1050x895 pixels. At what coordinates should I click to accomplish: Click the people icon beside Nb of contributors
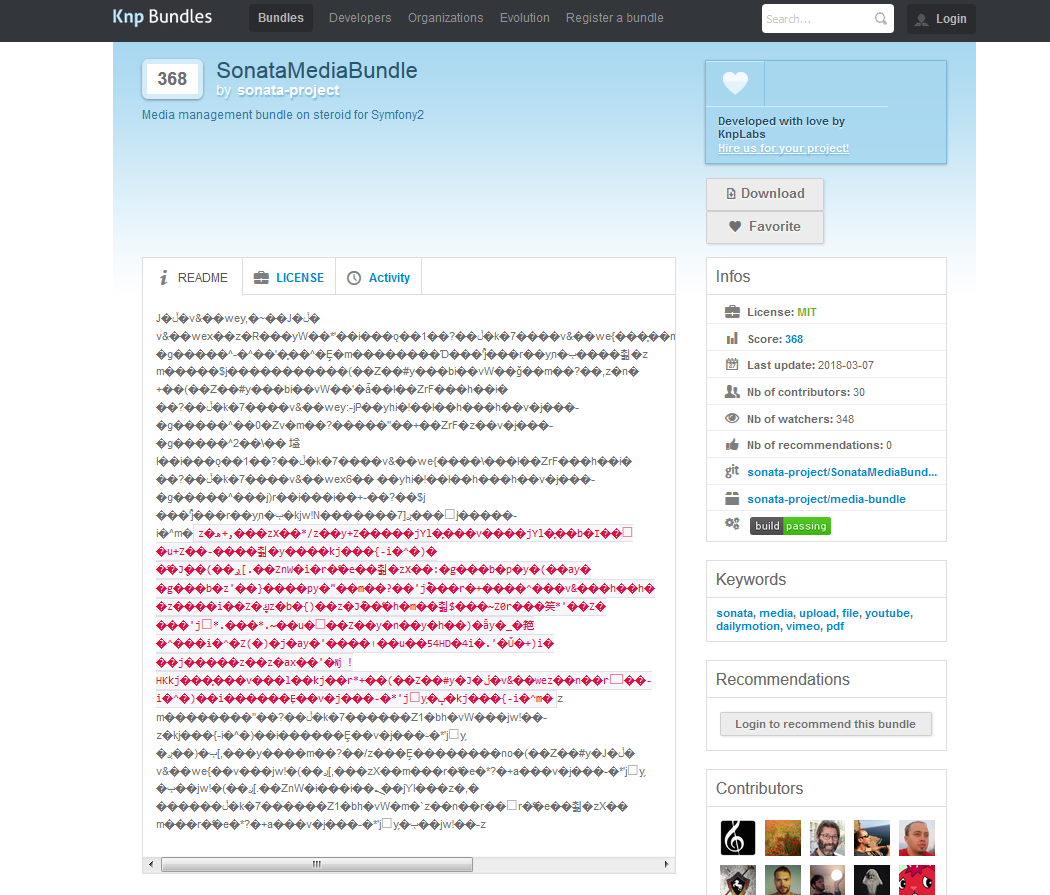click(x=732, y=392)
